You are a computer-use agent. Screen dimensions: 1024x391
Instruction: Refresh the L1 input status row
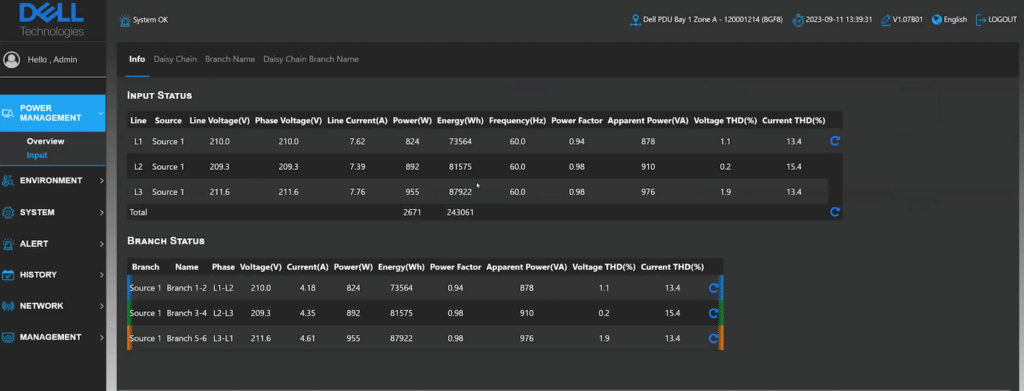pos(835,140)
